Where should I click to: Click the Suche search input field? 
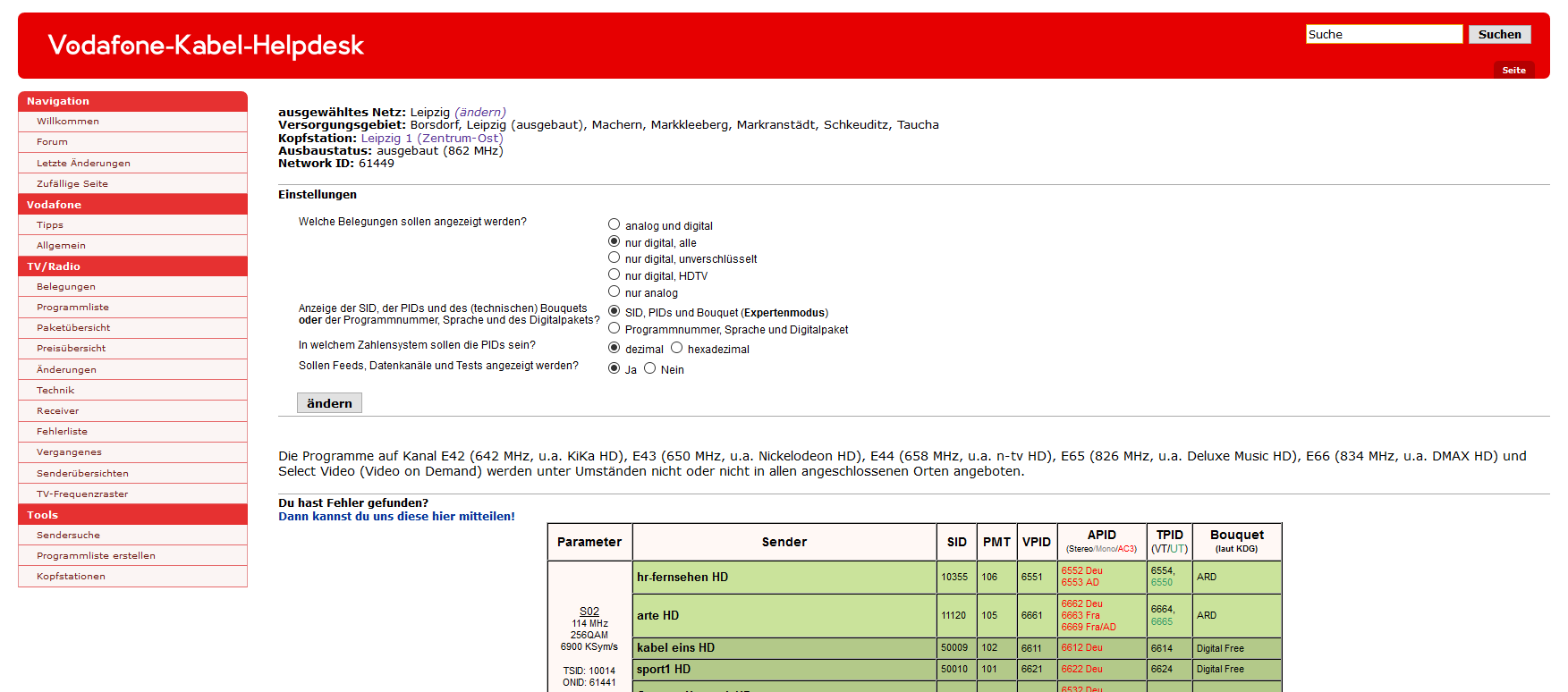[1383, 35]
